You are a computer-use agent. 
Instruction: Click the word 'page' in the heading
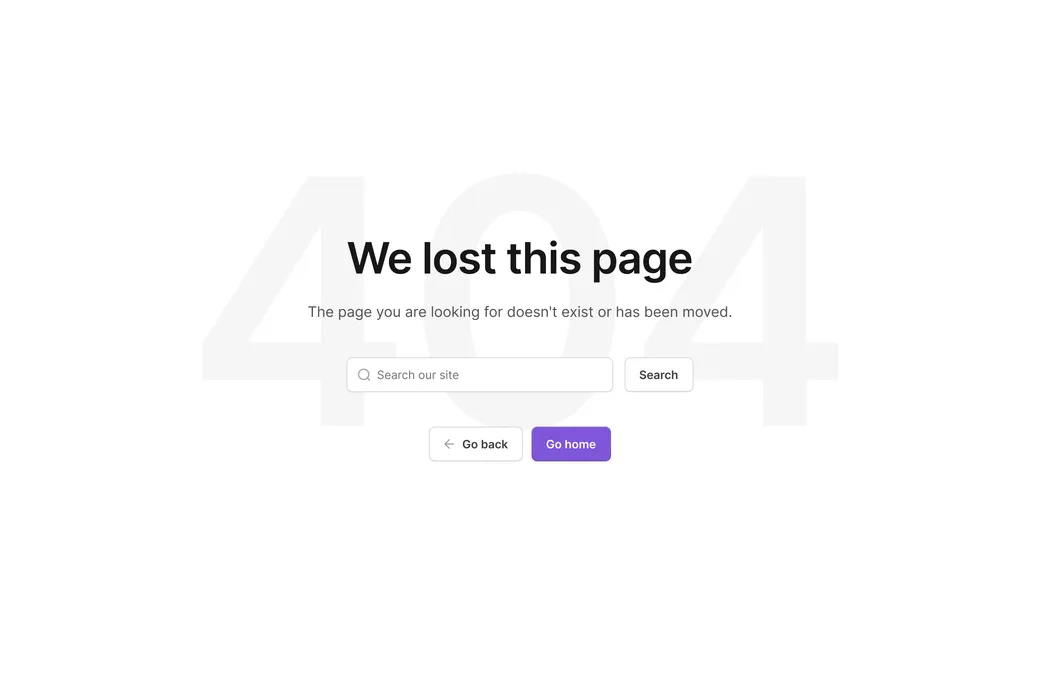tap(642, 261)
